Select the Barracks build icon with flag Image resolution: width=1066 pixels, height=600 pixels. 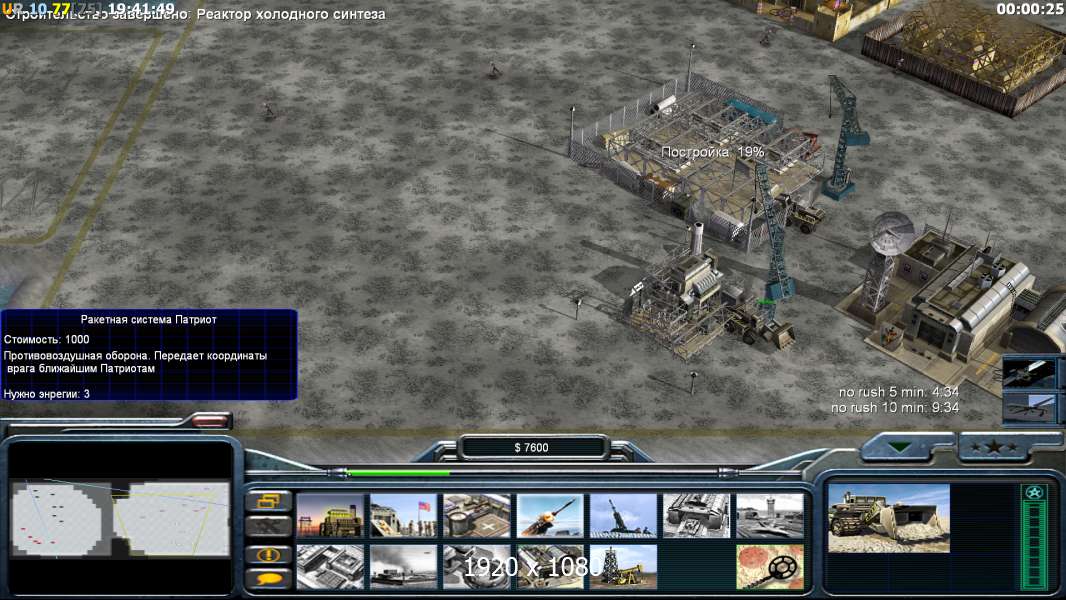(x=403, y=516)
